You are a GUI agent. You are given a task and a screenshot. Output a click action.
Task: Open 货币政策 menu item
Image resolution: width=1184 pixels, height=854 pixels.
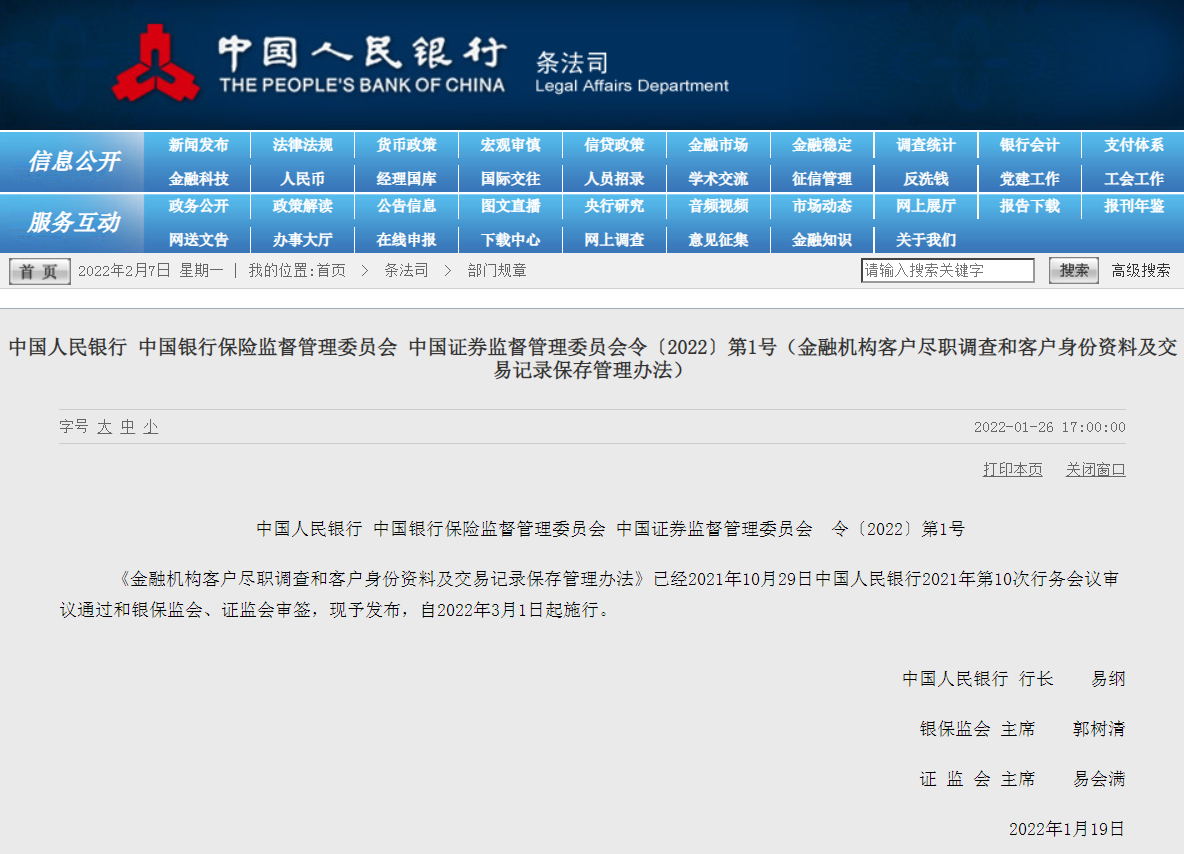pyautogui.click(x=406, y=145)
